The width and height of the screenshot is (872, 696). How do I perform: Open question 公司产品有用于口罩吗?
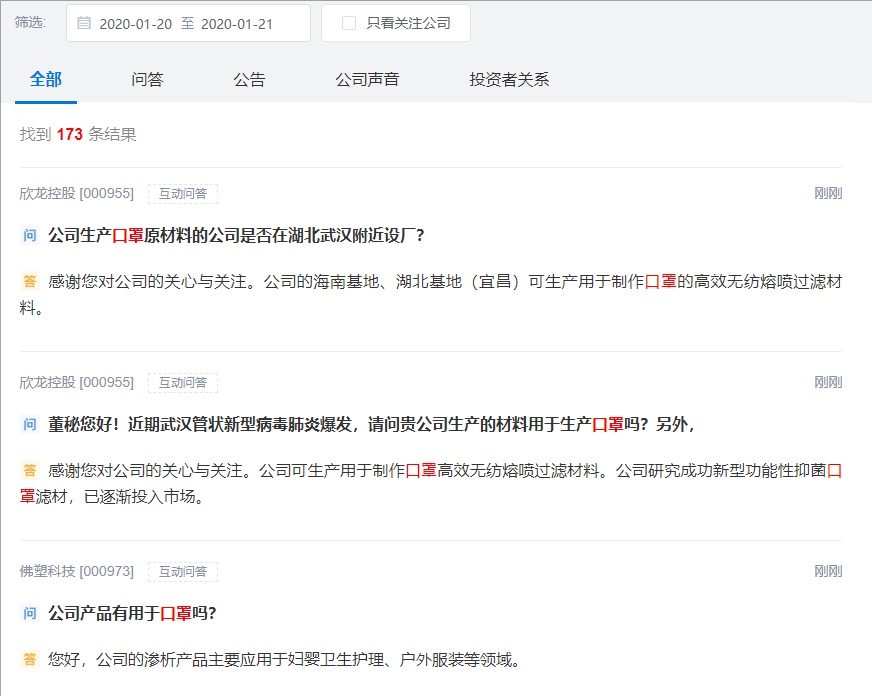pyautogui.click(x=132, y=613)
